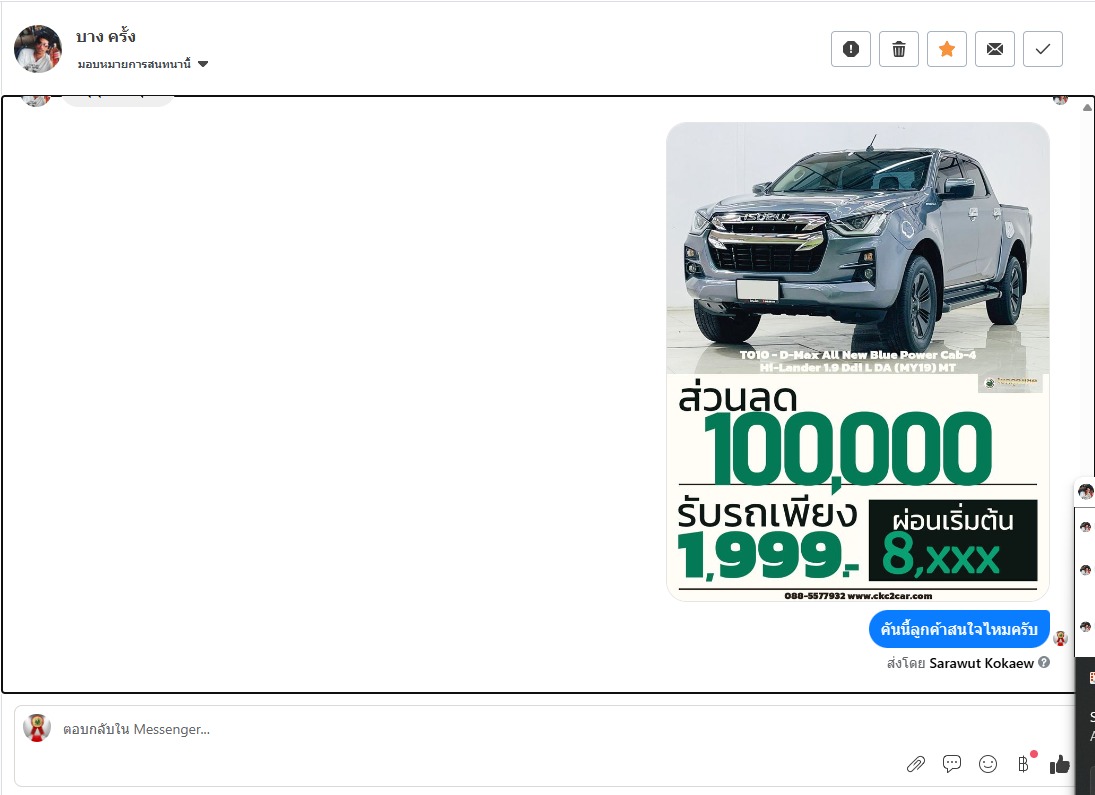Click the Sarawut Kokaew sender name
Viewport: 1095px width, 795px height.
point(981,663)
